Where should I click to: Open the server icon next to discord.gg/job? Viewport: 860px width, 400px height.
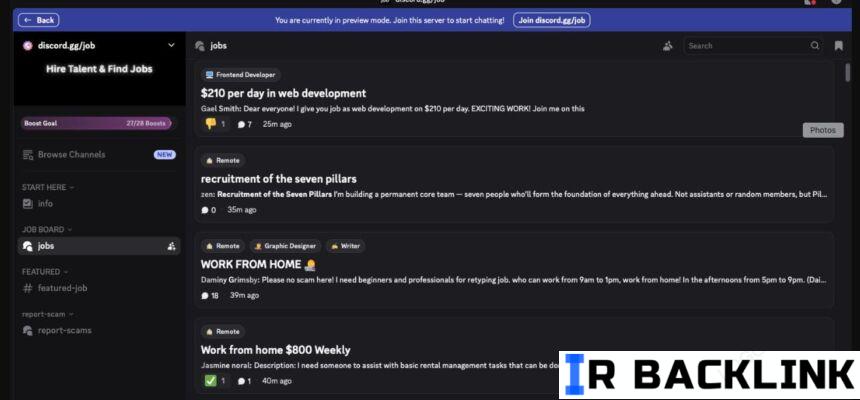(x=28, y=46)
